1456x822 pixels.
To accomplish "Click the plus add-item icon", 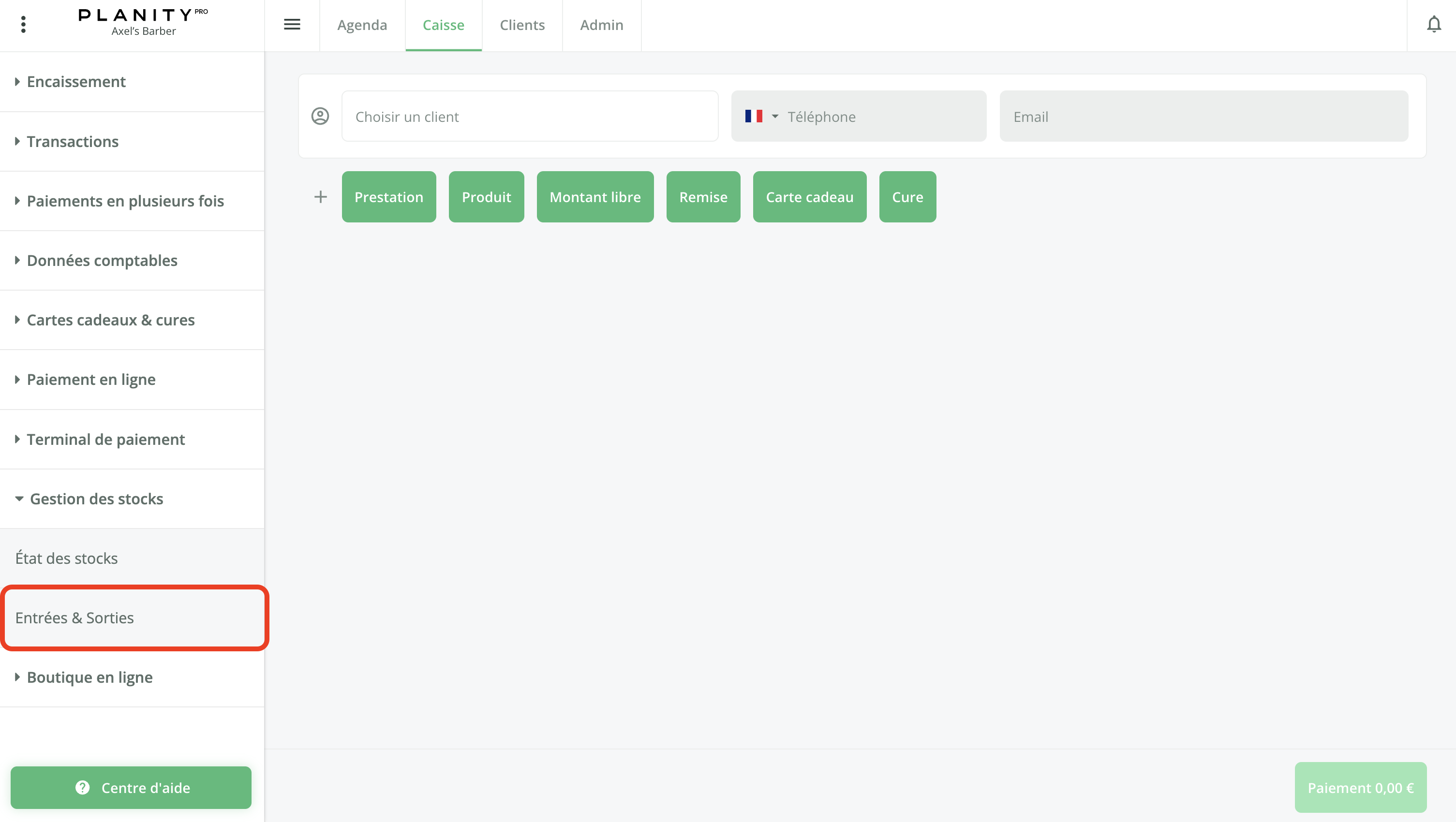I will (x=321, y=197).
